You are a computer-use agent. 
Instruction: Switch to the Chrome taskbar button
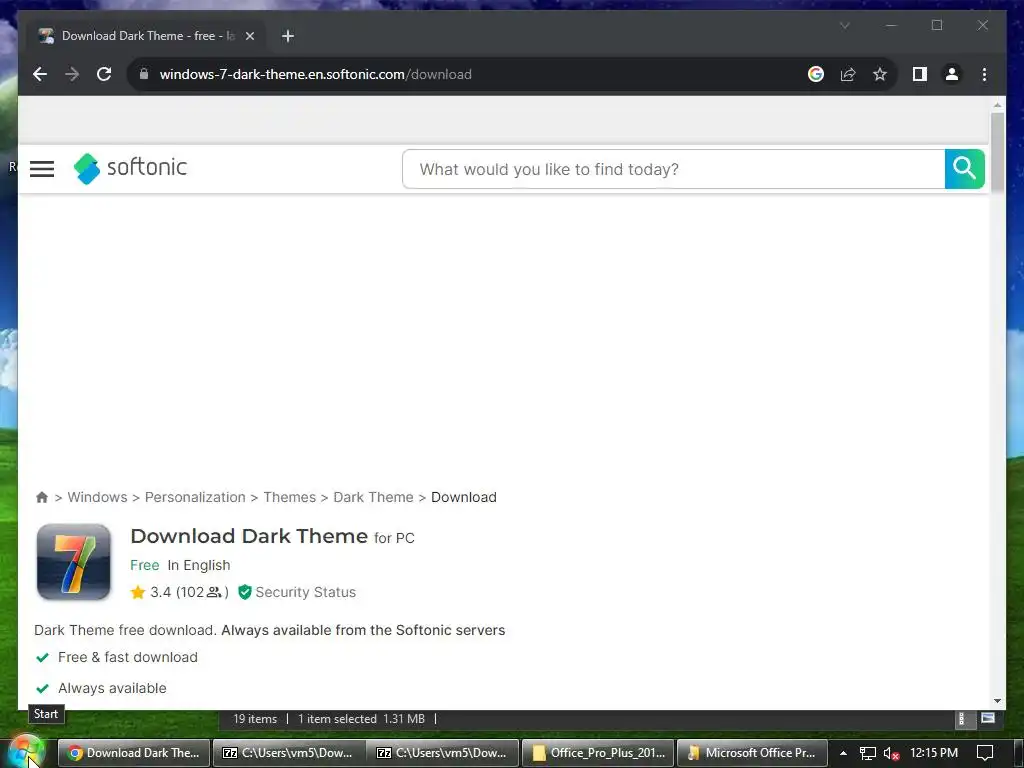[134, 753]
